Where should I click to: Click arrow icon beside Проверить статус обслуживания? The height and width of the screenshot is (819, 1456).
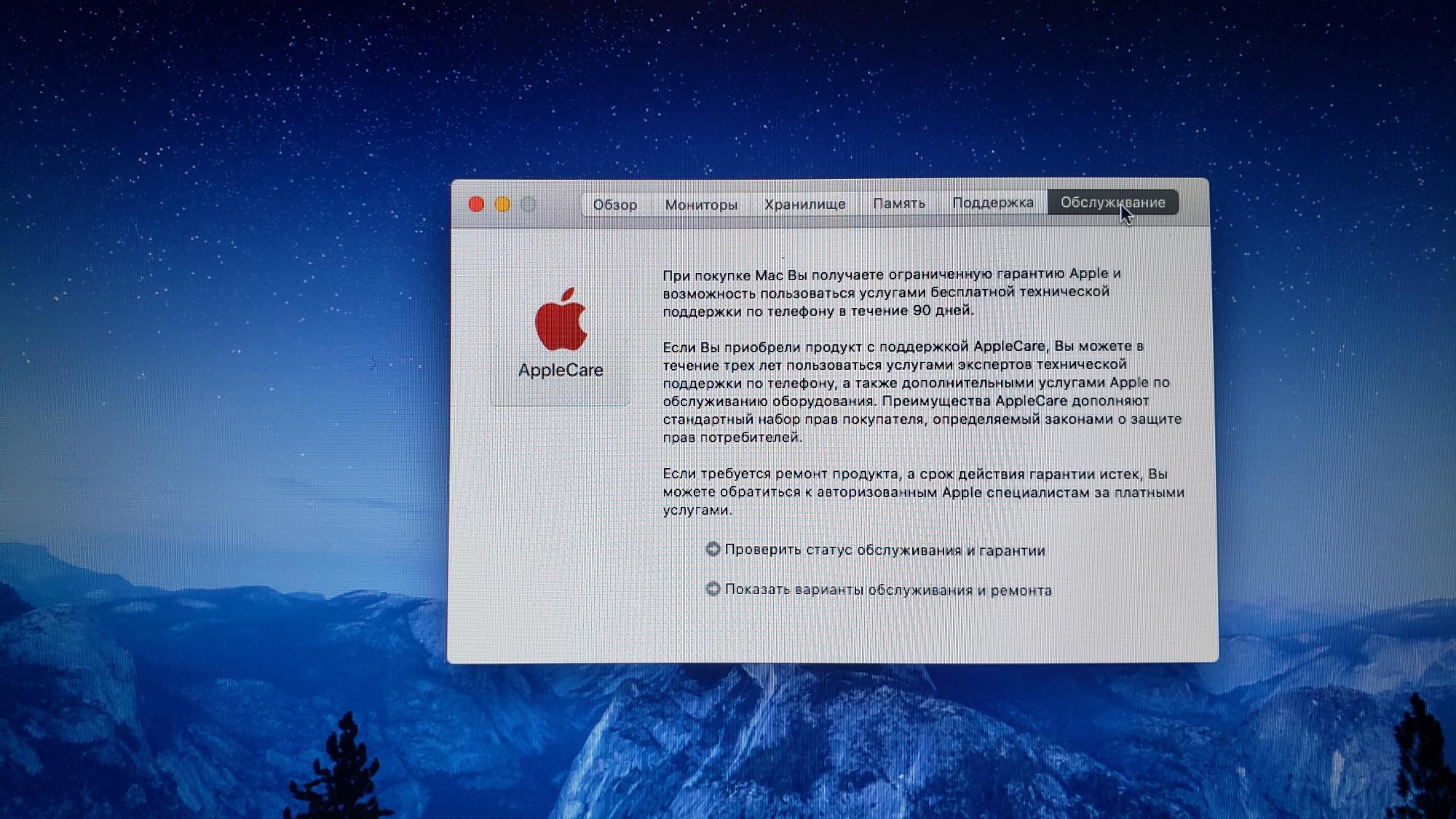[x=713, y=549]
